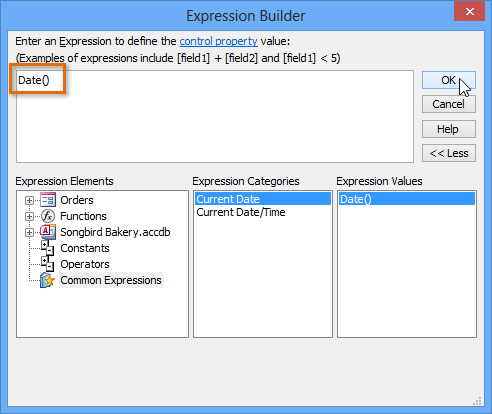Select Common Expressions tree item
The width and height of the screenshot is (492, 414).
pos(111,280)
